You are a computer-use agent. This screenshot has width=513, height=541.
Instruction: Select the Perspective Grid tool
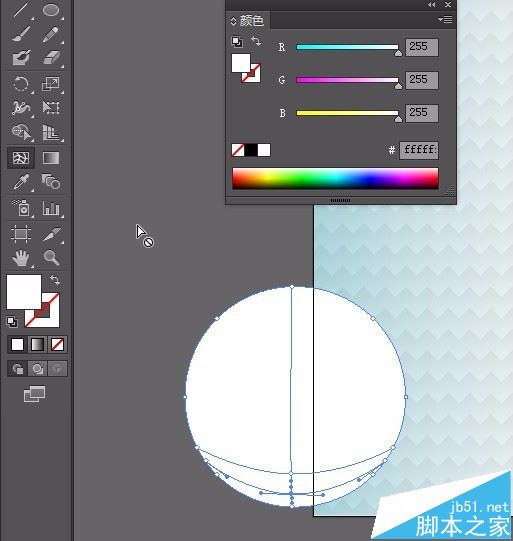[51, 132]
